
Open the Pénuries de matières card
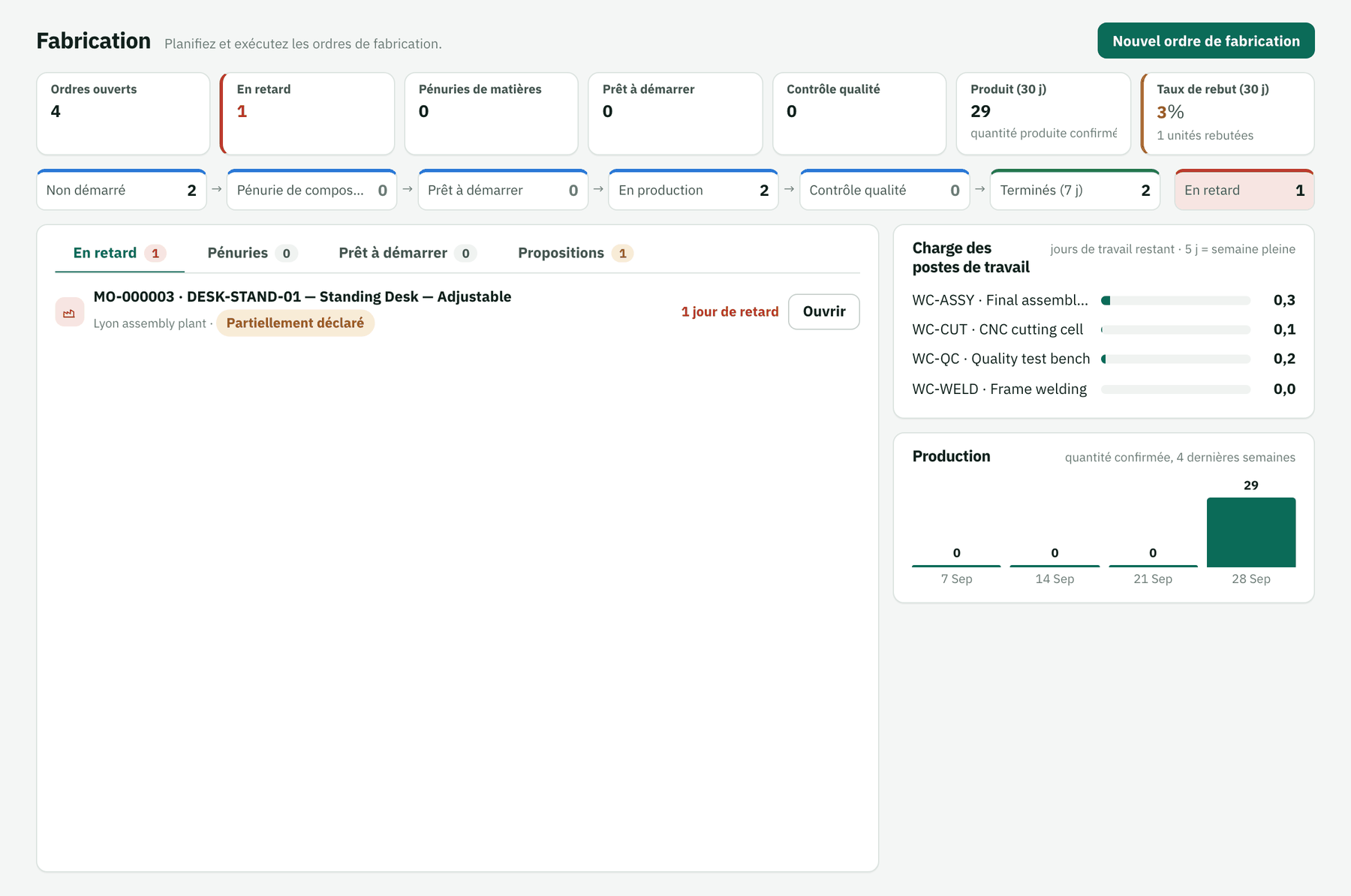491,113
